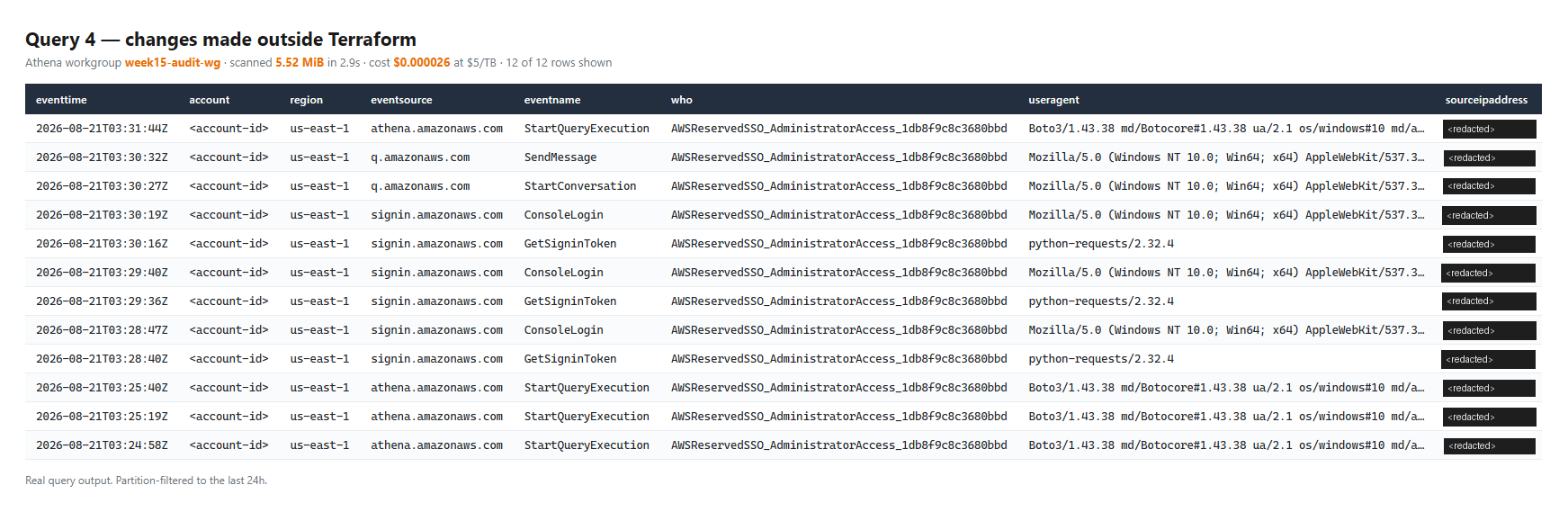The width and height of the screenshot is (1568, 512).
Task: Select the Query 4 changes made outside Terraform title
Action: [x=220, y=40]
